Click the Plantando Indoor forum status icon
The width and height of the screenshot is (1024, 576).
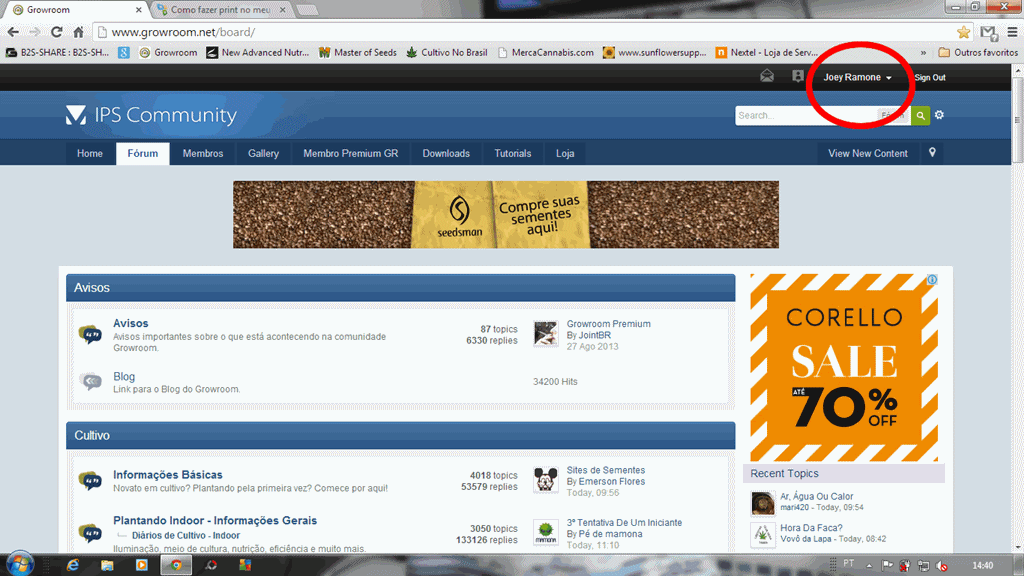(x=90, y=533)
